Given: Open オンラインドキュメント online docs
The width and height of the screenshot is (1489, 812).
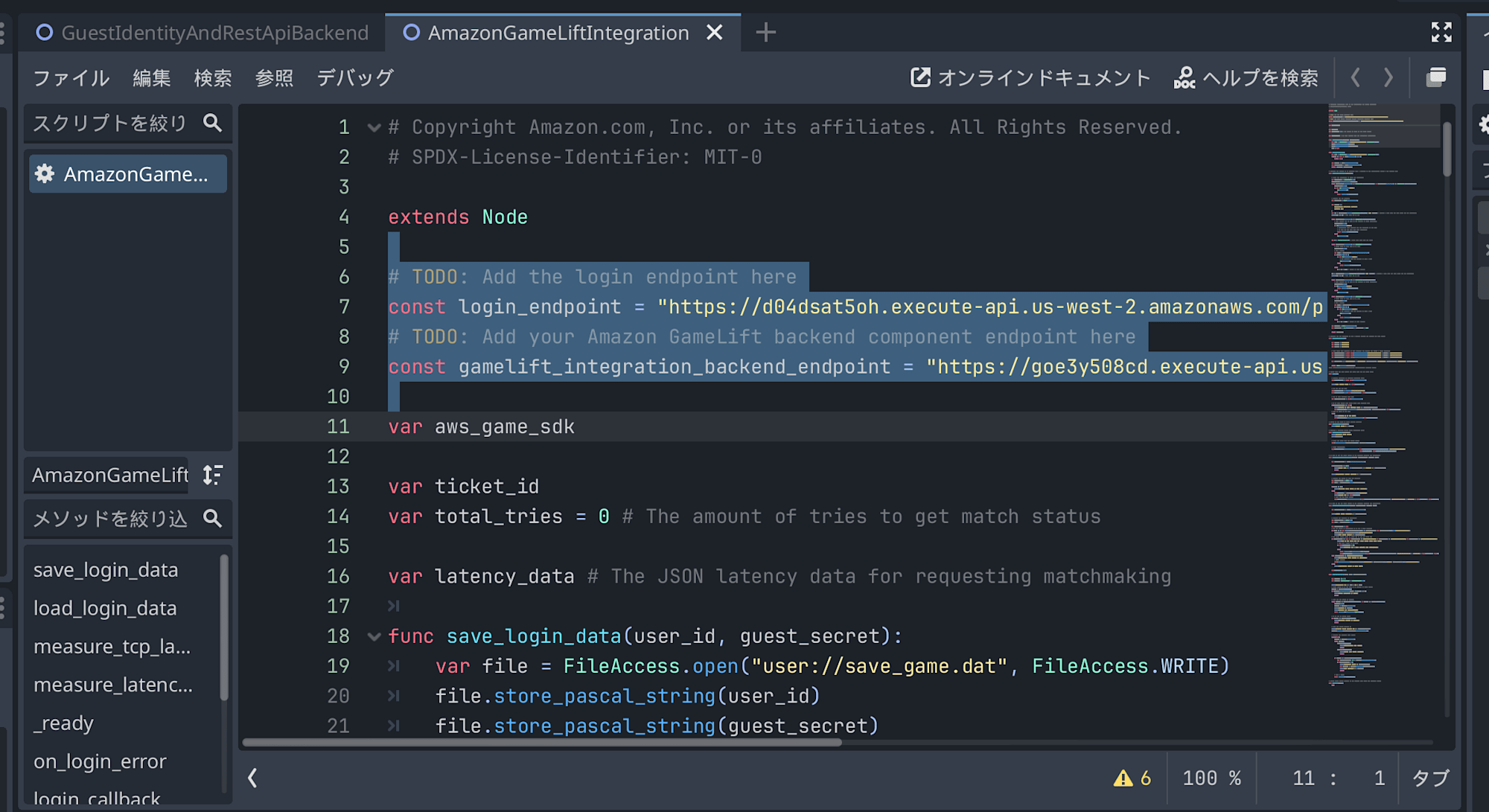Looking at the screenshot, I should click(x=1030, y=77).
